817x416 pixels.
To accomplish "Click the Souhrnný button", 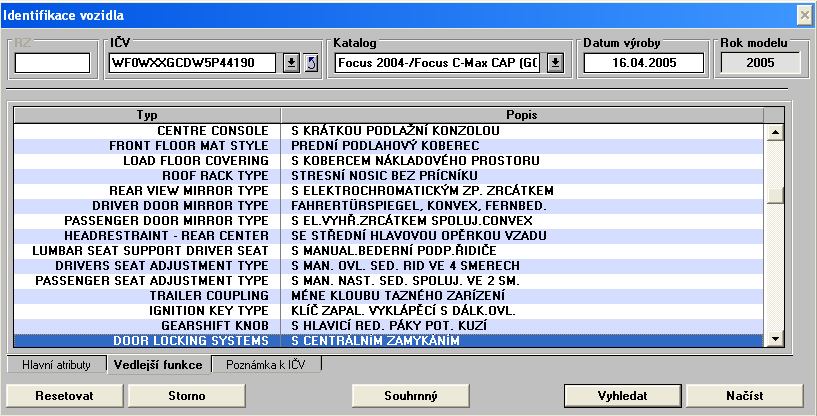I will click(x=411, y=396).
